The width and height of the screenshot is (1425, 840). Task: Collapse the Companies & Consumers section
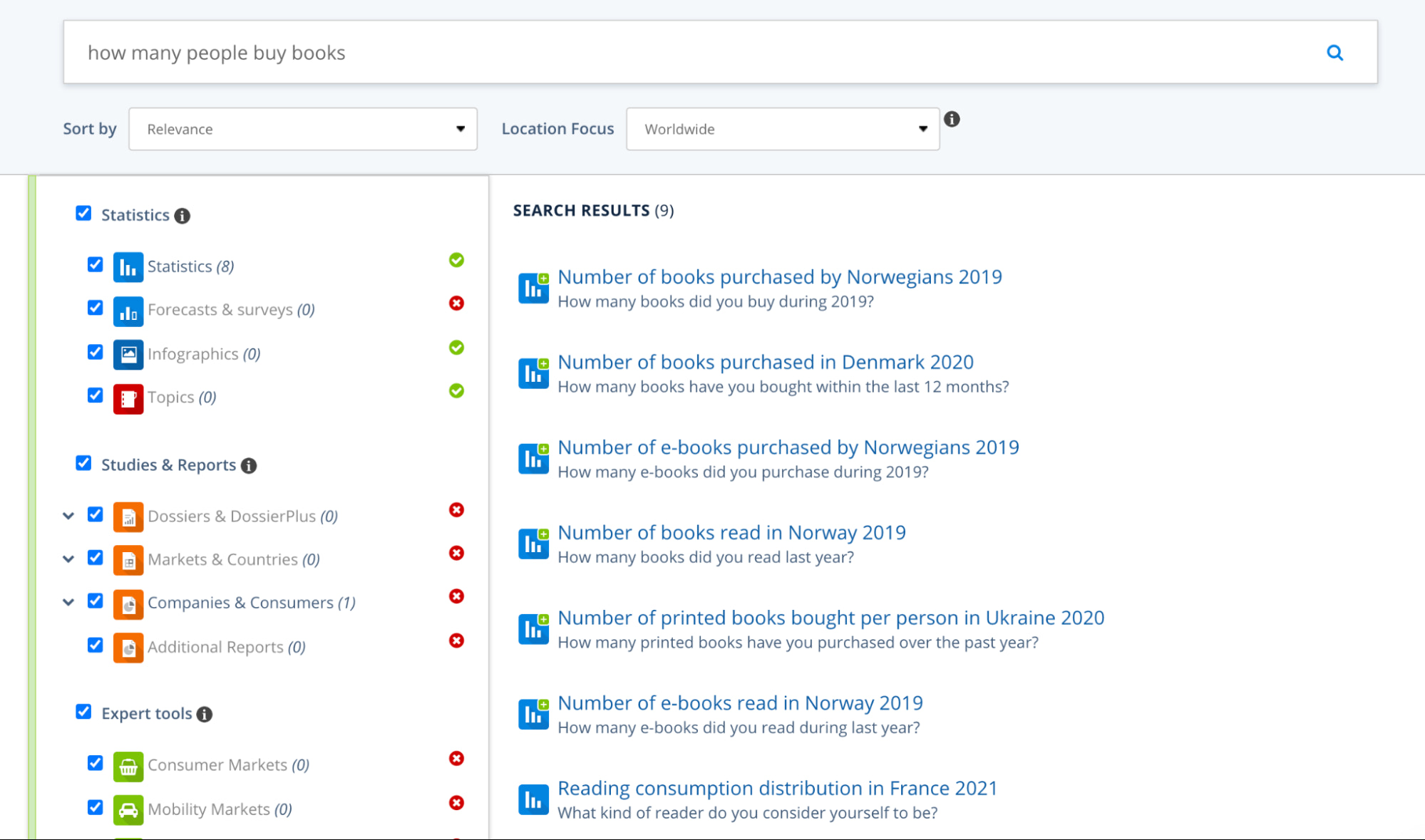coord(68,601)
